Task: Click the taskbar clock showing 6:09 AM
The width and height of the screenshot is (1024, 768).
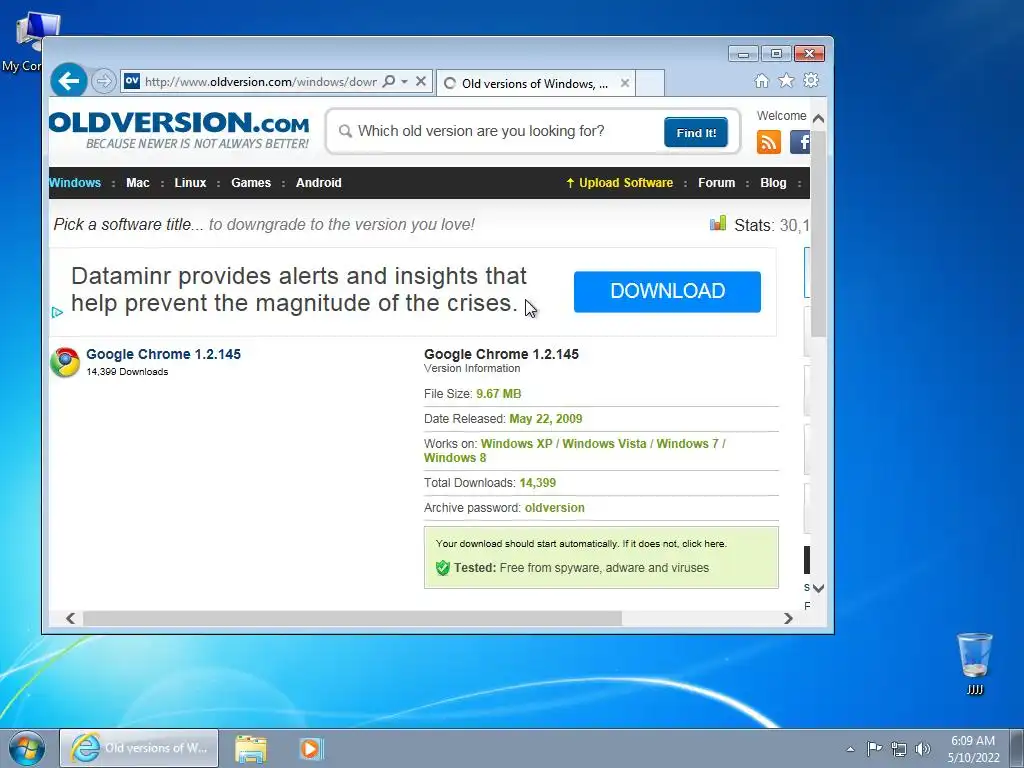Action: (973, 749)
